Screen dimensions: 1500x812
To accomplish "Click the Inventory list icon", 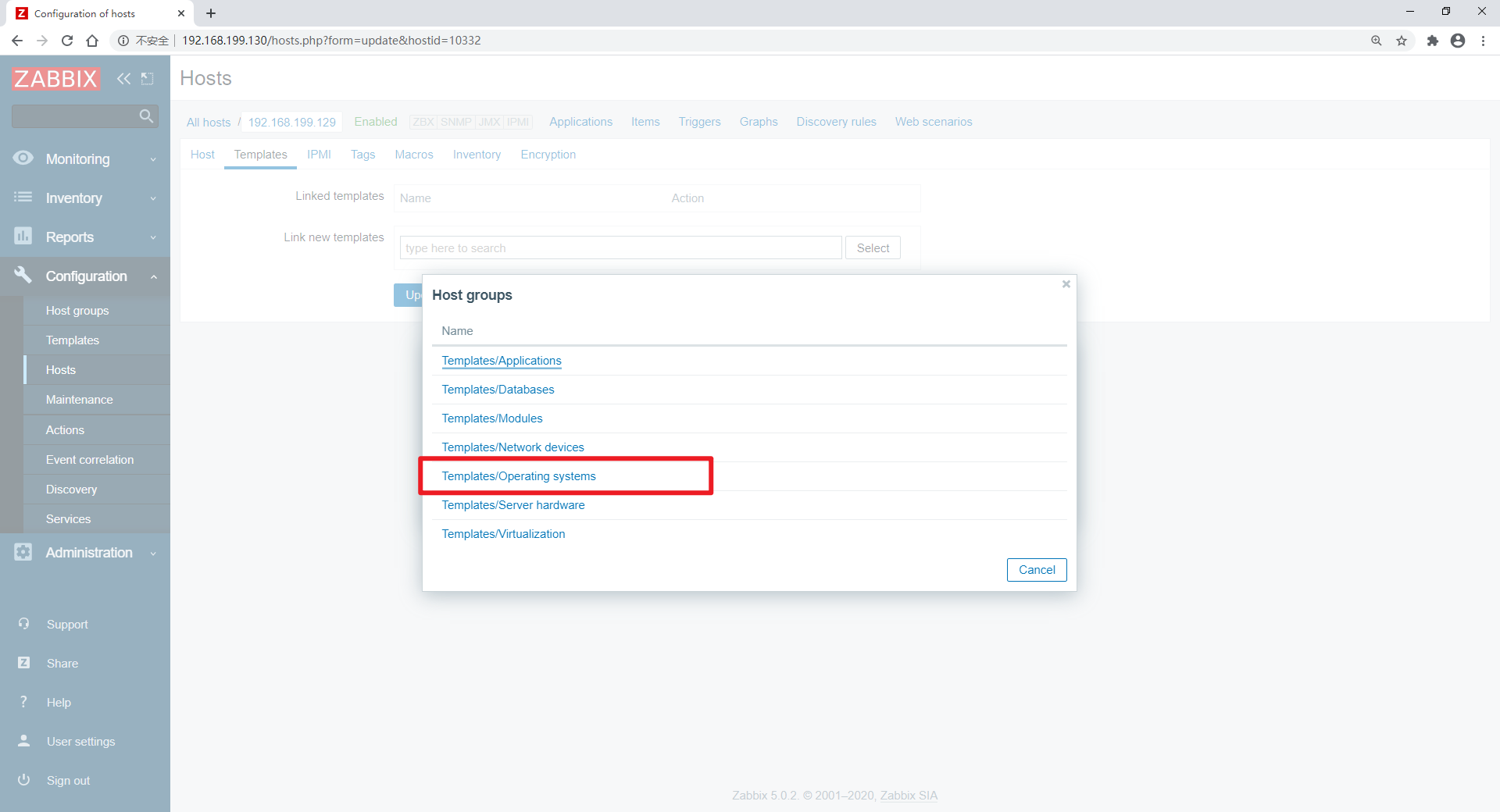I will tap(23, 198).
